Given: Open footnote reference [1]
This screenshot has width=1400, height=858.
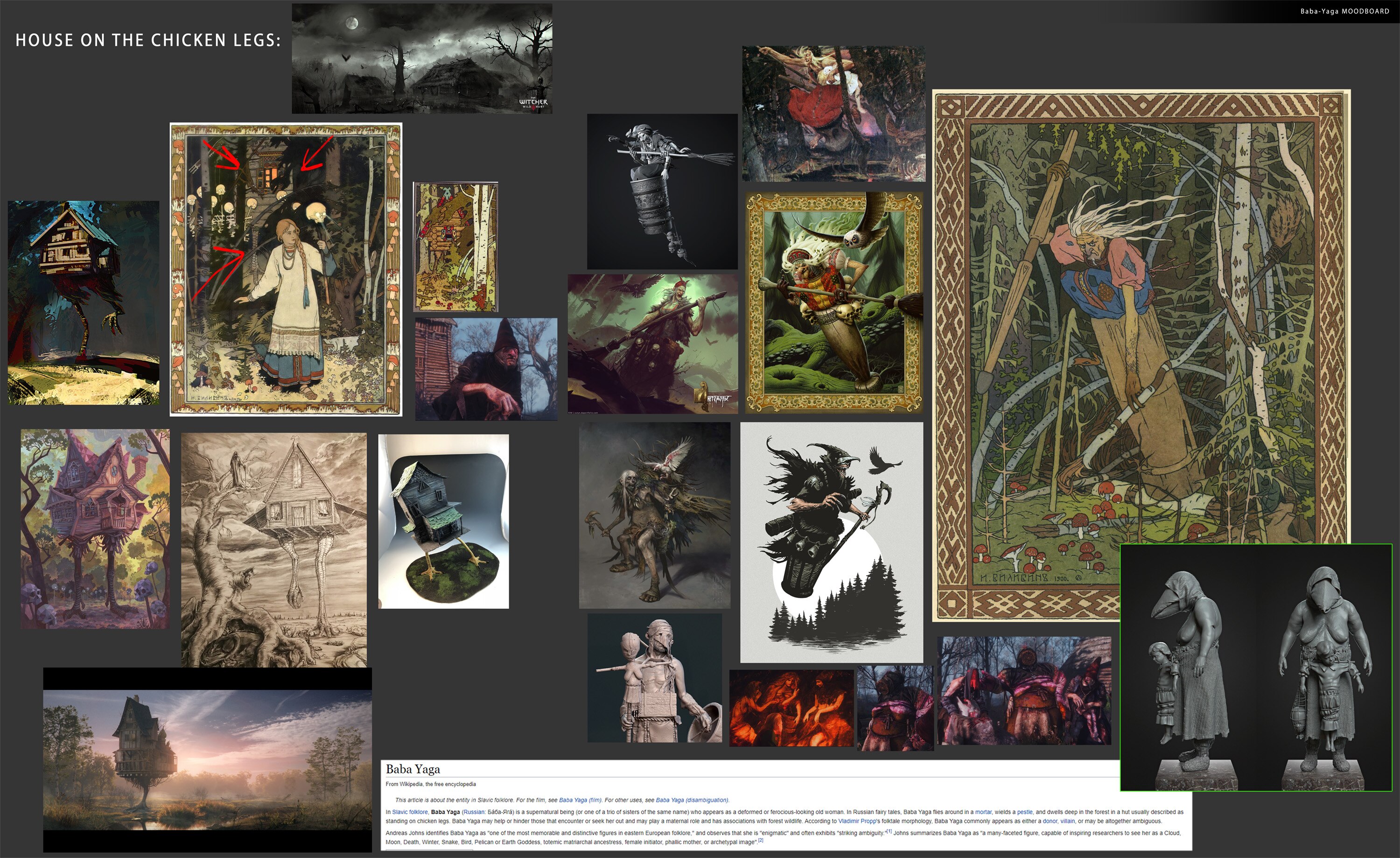Looking at the screenshot, I should (889, 831).
